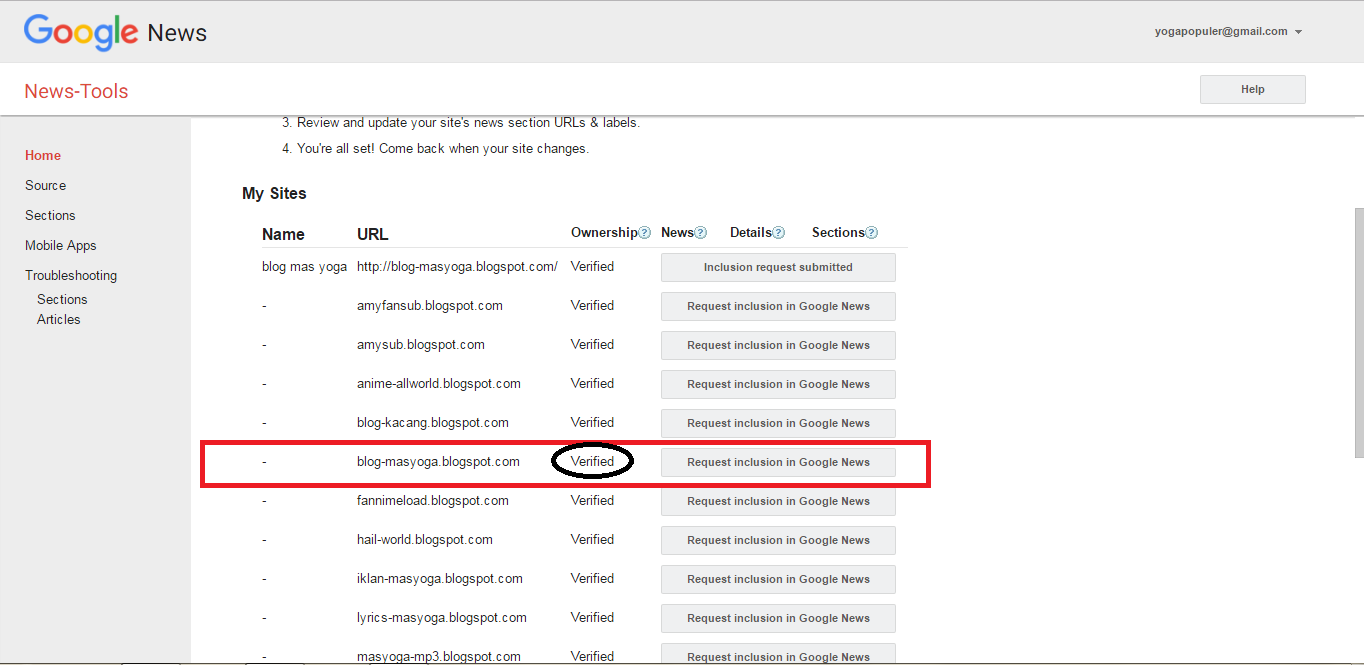Click the site name 'blog mas yoga'
Screen dimensions: 1364x665
coord(305,266)
